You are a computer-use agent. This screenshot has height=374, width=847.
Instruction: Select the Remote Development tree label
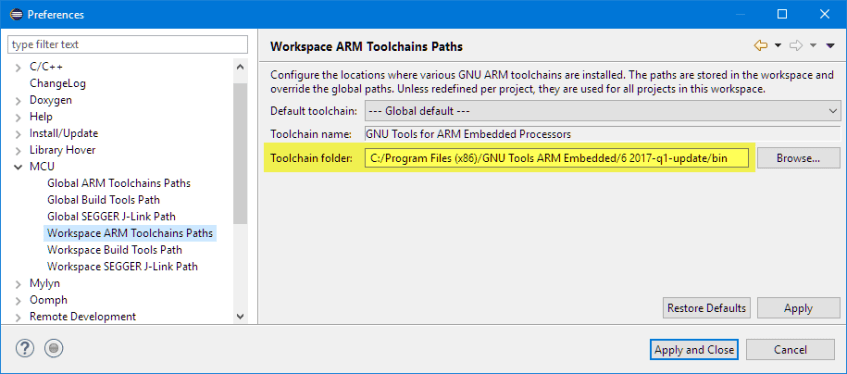point(83,317)
